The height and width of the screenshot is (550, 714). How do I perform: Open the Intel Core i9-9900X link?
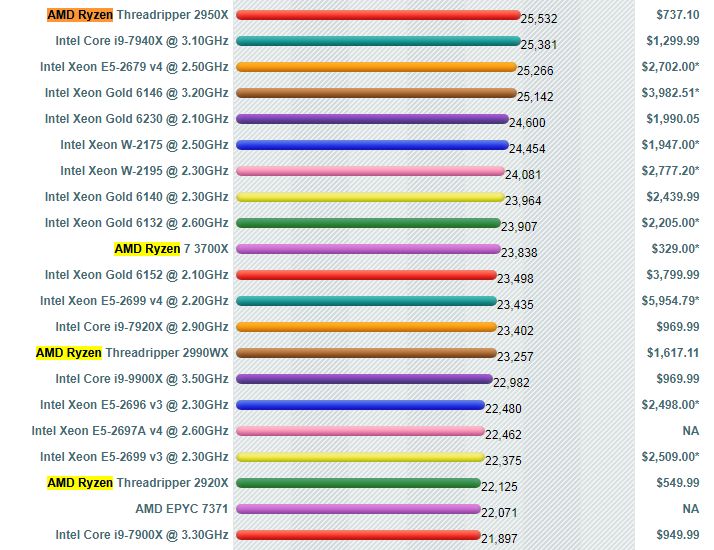tap(142, 379)
